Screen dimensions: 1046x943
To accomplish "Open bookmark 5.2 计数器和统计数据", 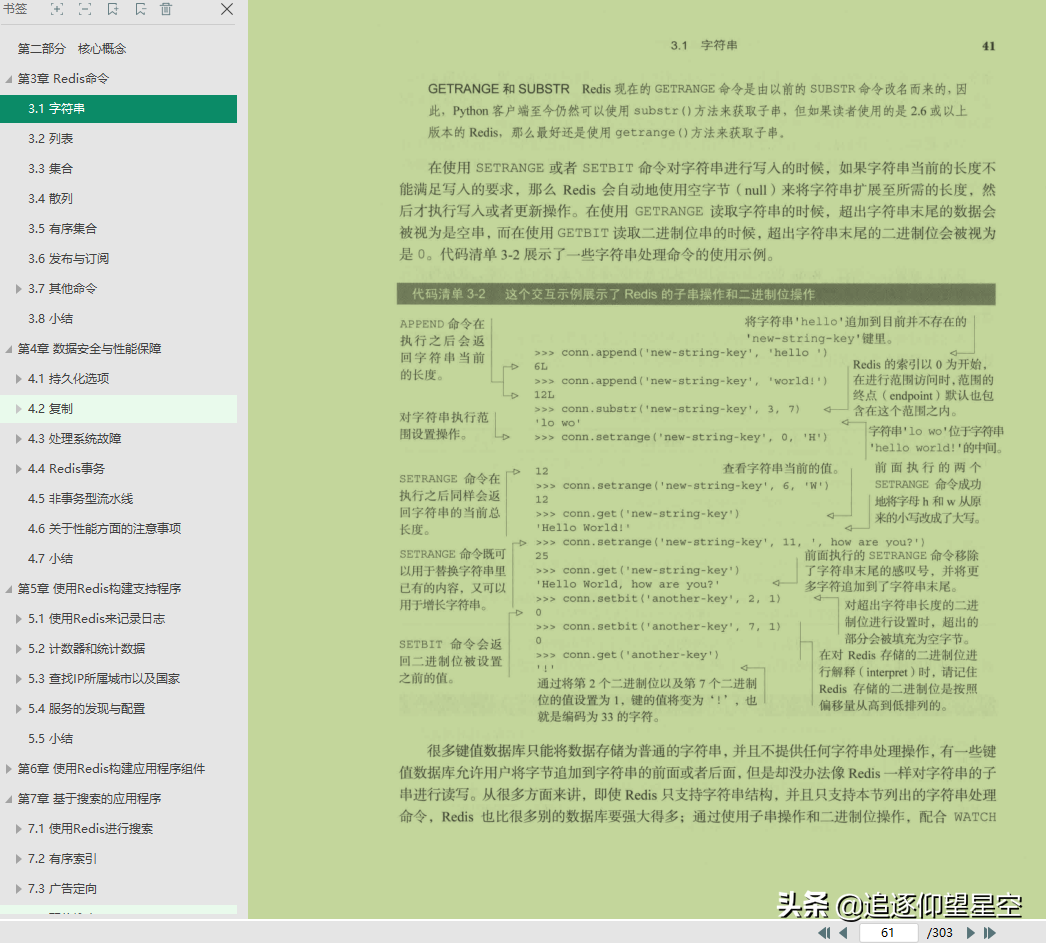I will [87, 649].
